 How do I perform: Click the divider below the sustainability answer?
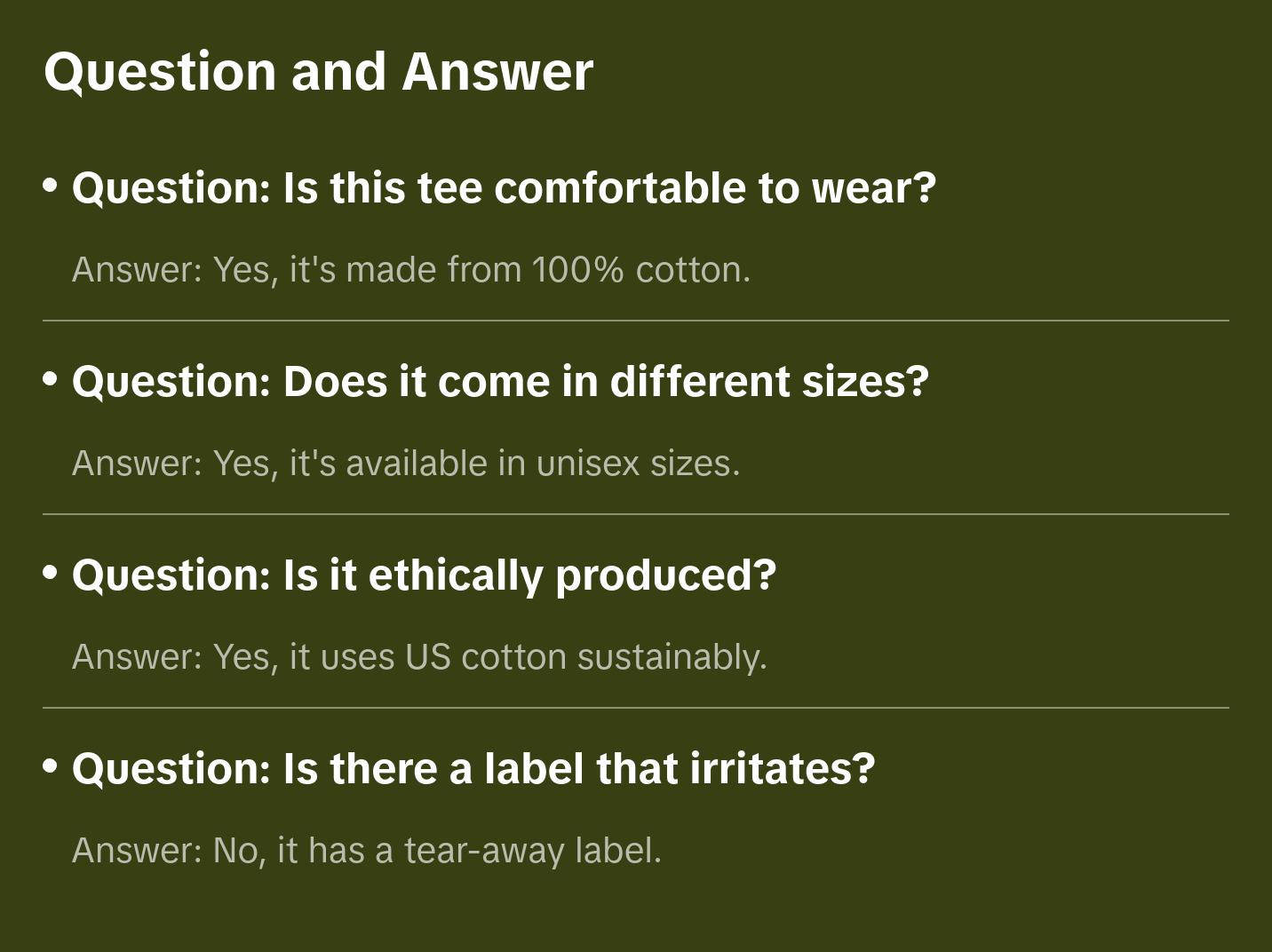(636, 708)
